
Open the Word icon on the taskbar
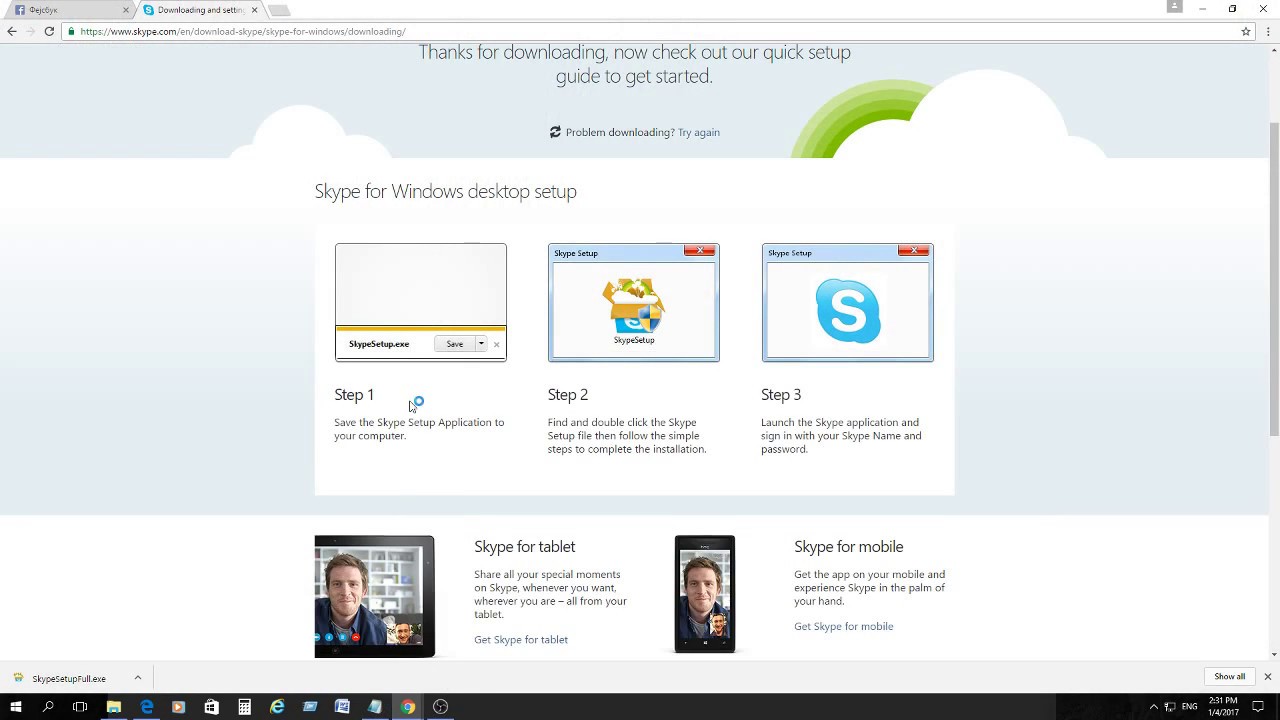click(x=342, y=707)
